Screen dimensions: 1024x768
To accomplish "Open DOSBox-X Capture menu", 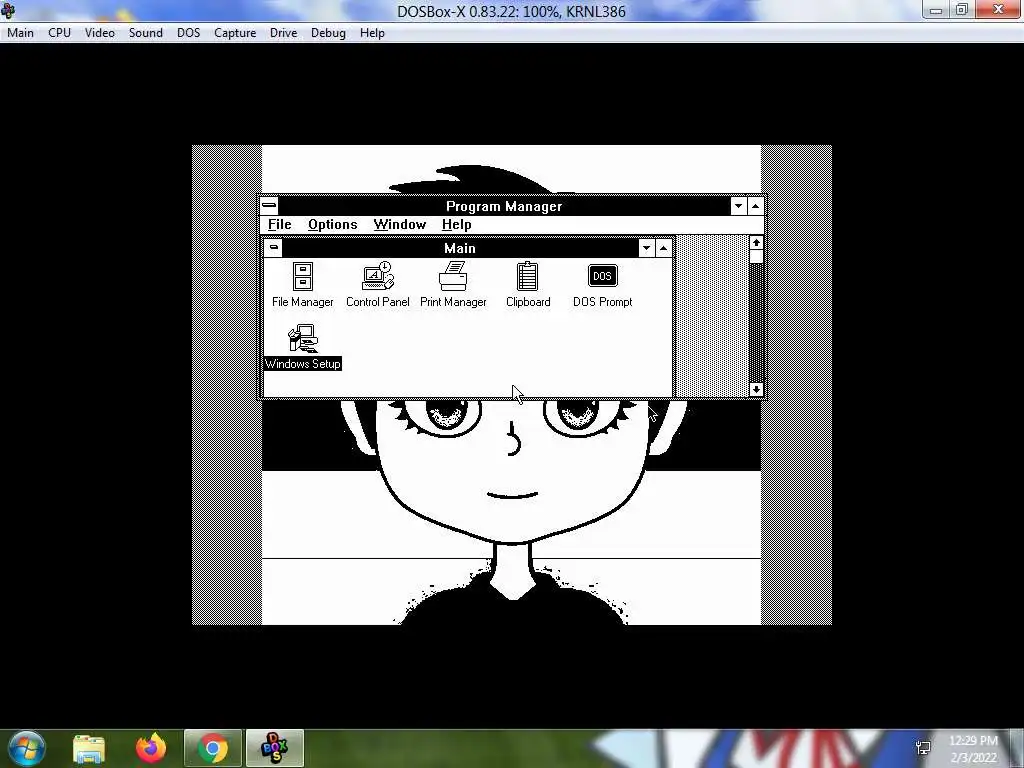I will click(x=235, y=33).
